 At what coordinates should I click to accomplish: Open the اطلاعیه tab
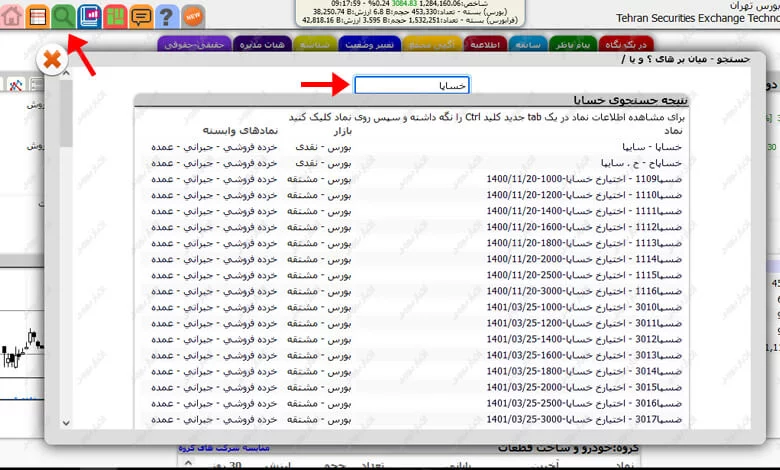coord(484,44)
